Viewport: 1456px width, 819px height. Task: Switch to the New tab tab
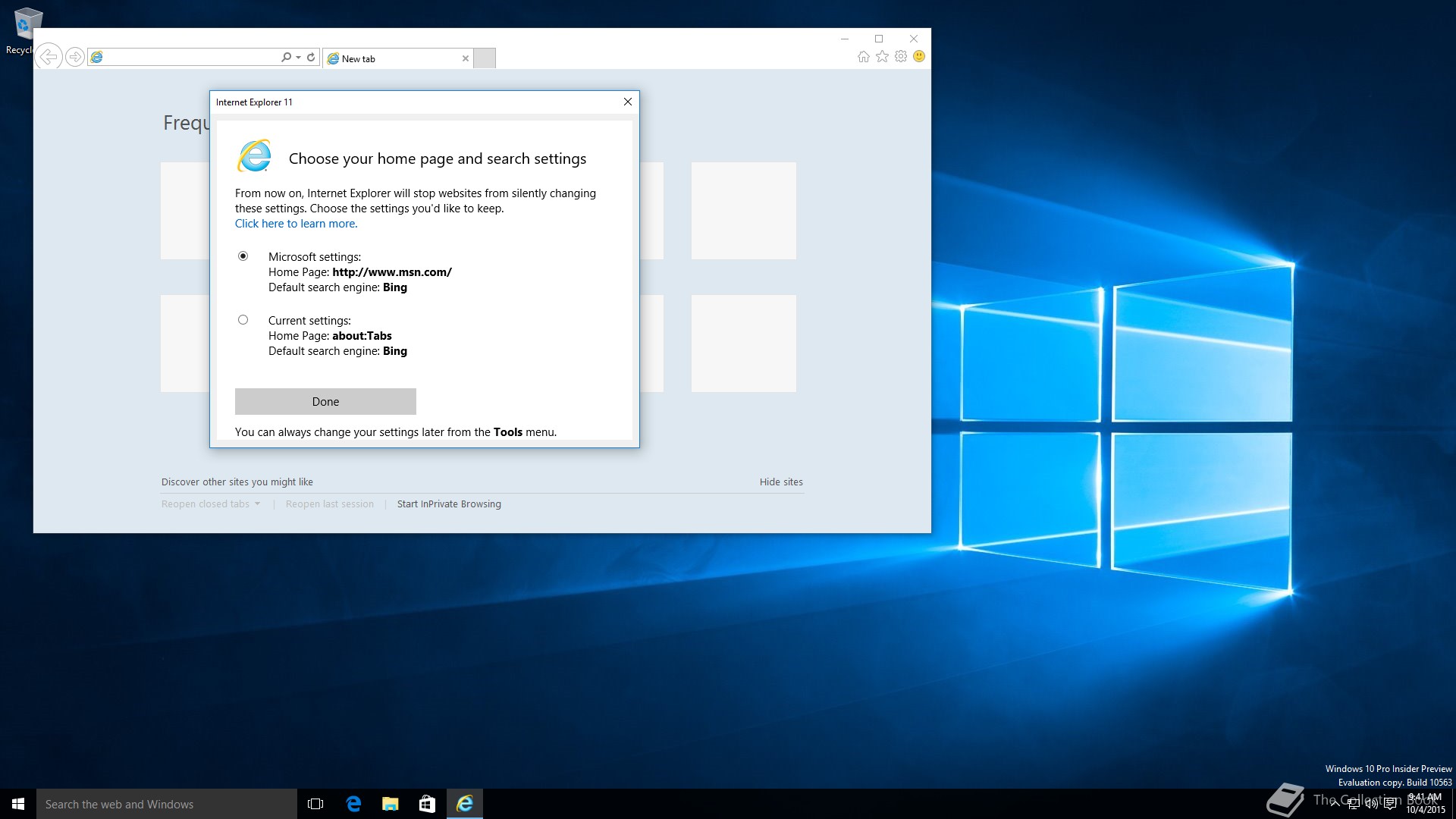398,58
